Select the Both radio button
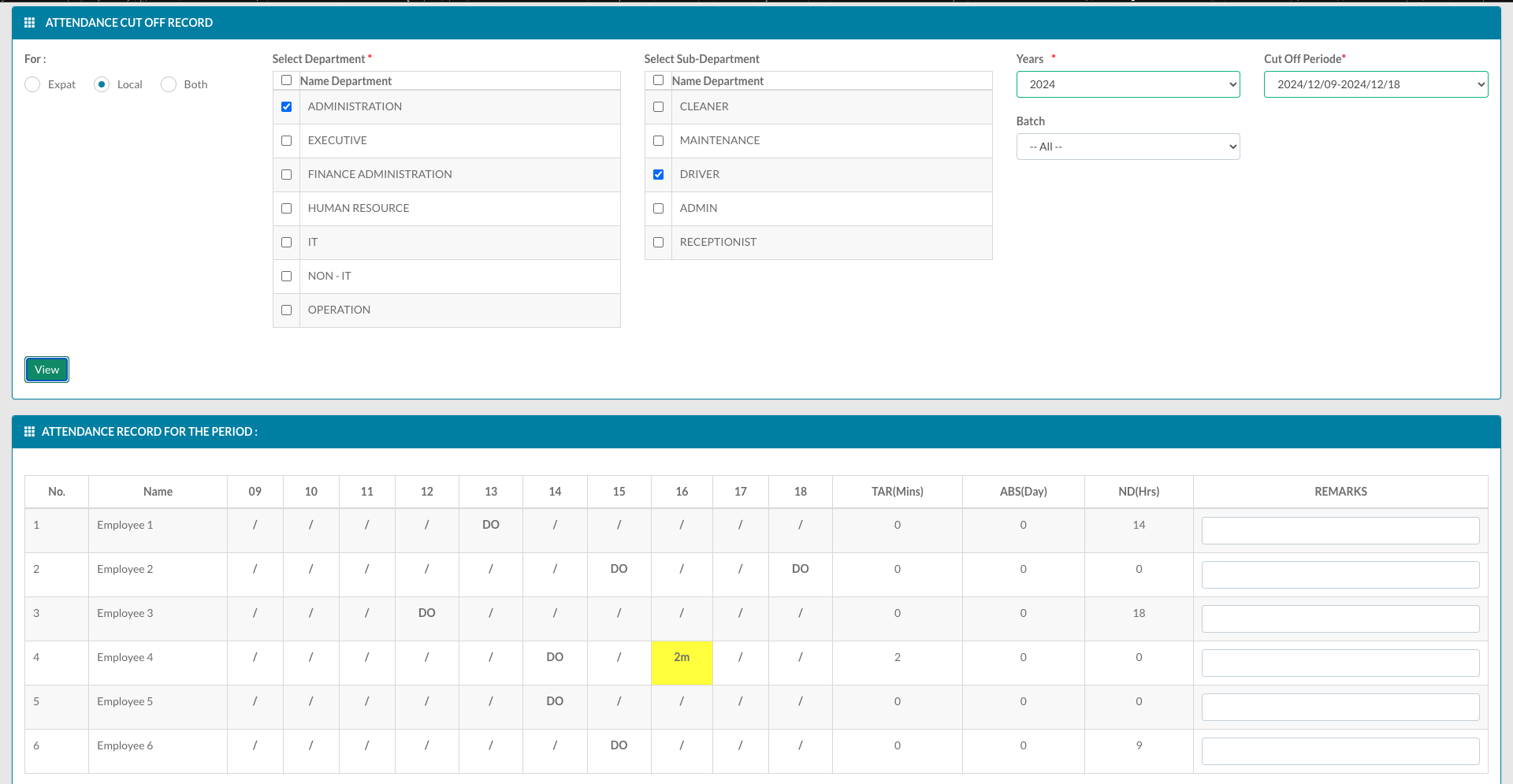 point(169,84)
